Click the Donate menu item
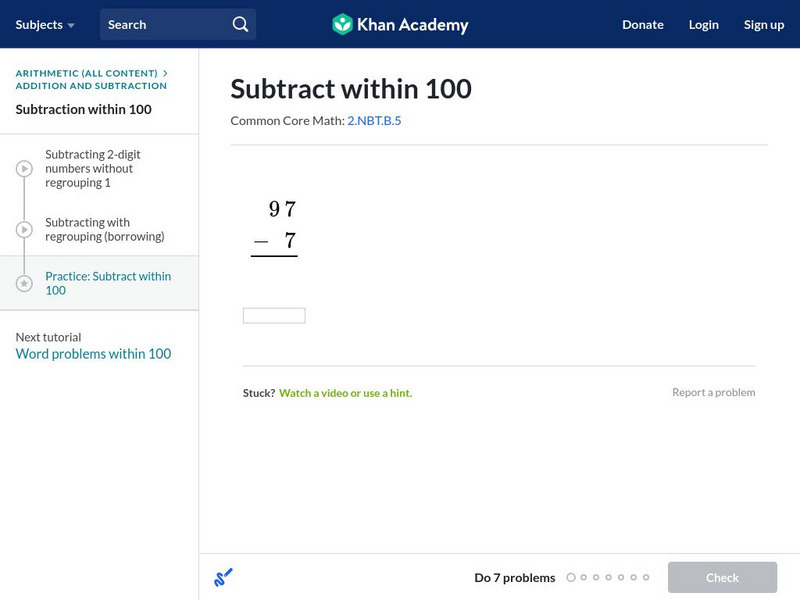The height and width of the screenshot is (600, 800). click(642, 24)
